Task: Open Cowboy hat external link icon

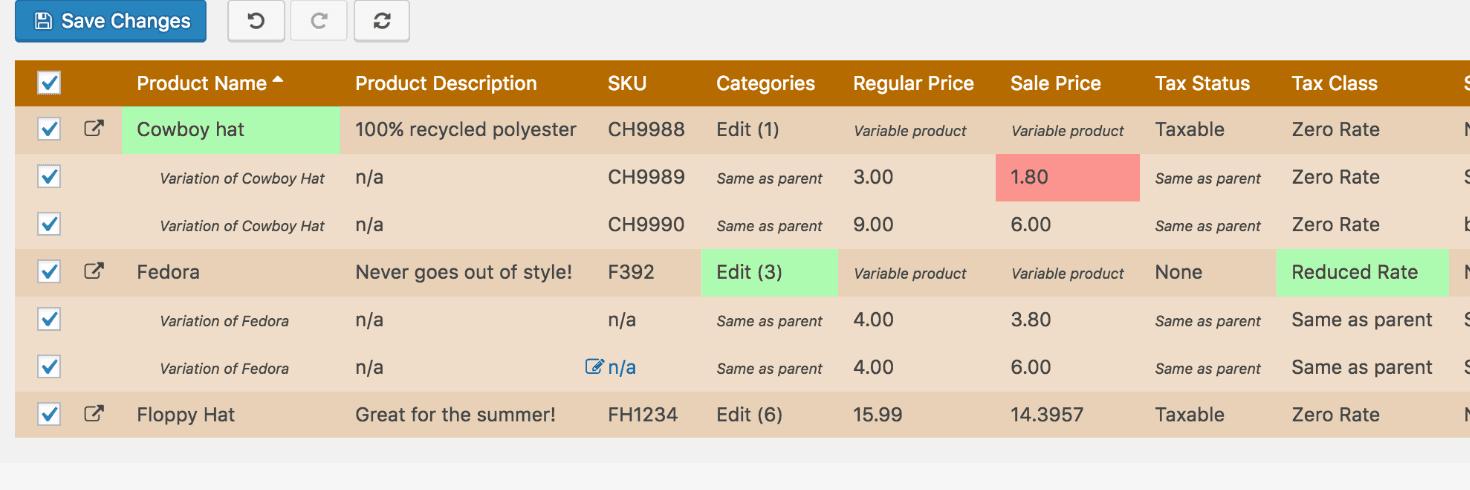Action: pyautogui.click(x=93, y=129)
